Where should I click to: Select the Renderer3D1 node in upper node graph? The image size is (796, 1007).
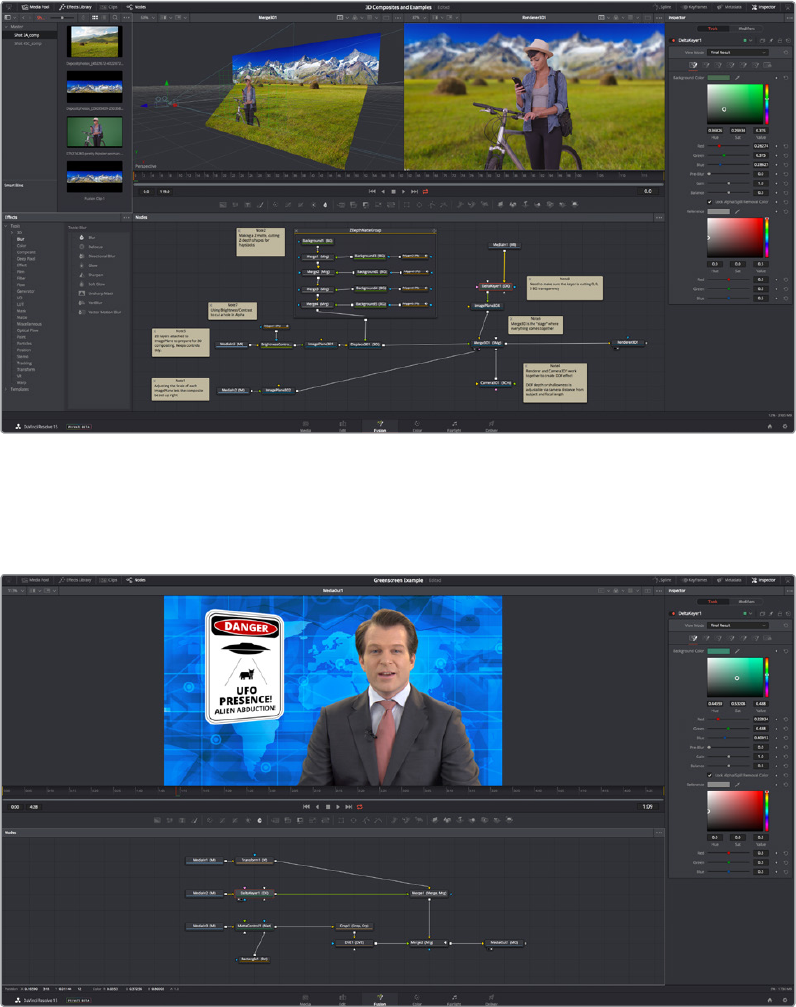[628, 343]
